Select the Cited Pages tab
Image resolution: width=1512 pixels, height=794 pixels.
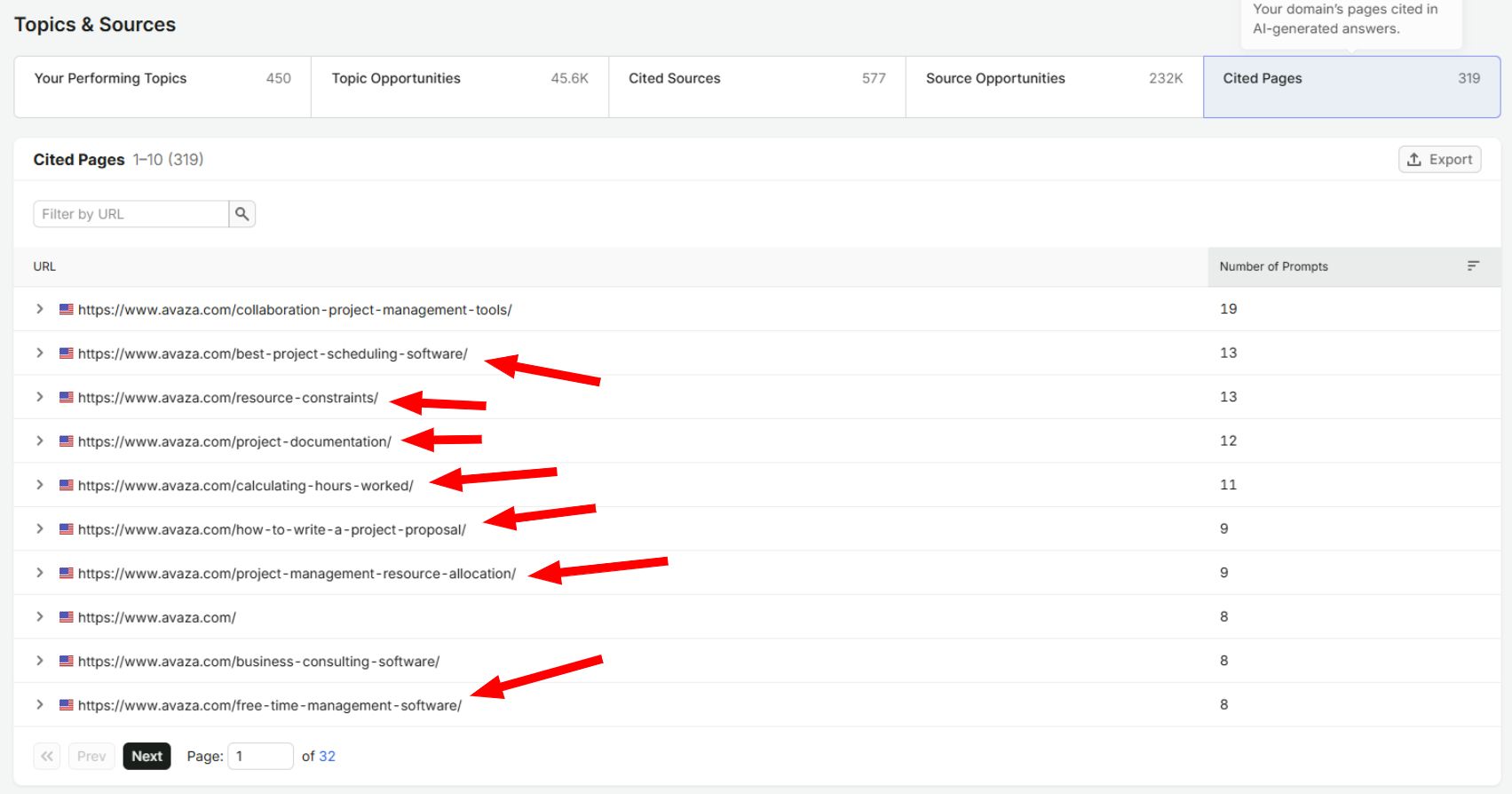(1352, 87)
